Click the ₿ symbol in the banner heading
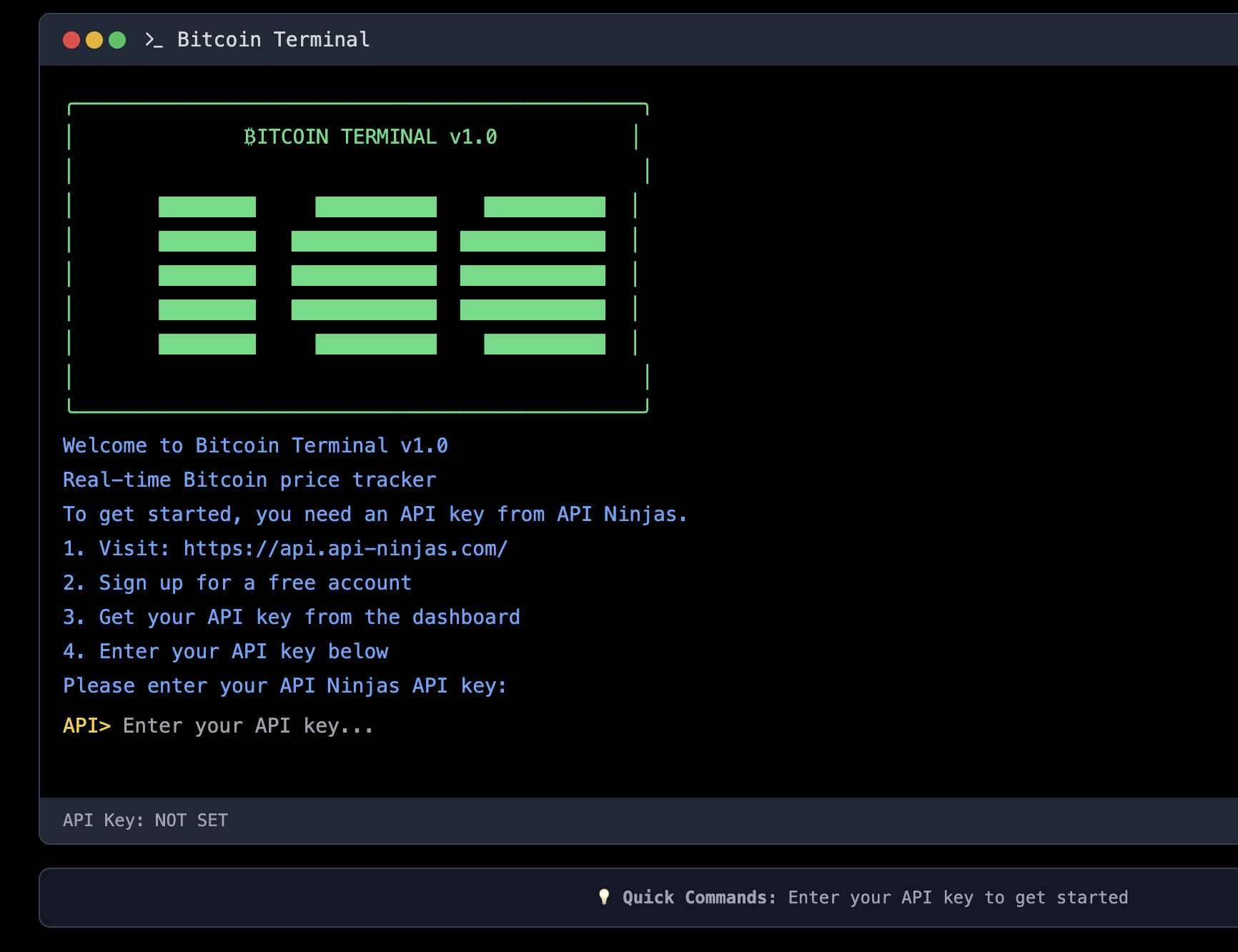 pos(249,137)
